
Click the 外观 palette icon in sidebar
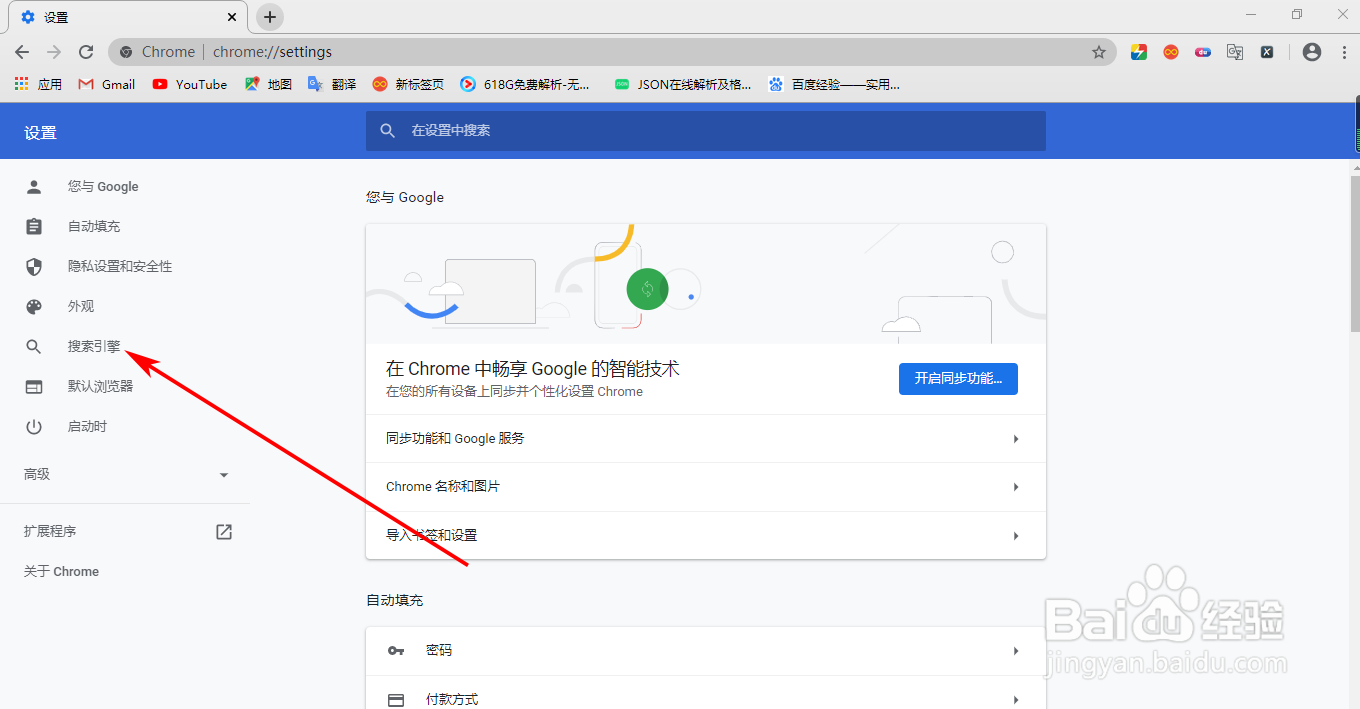coord(33,306)
